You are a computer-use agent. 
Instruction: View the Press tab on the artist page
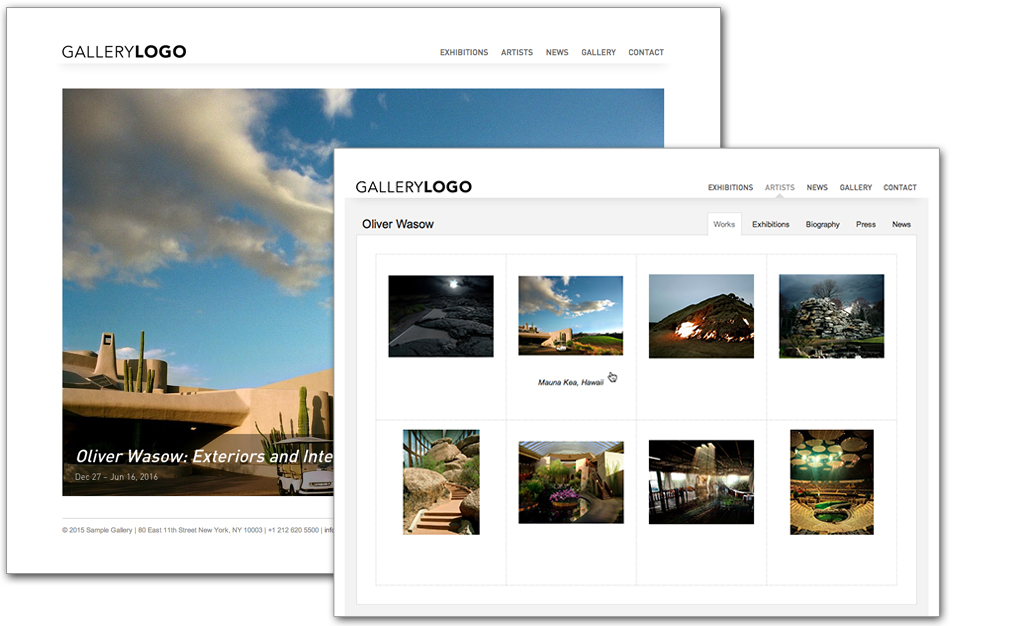point(866,224)
